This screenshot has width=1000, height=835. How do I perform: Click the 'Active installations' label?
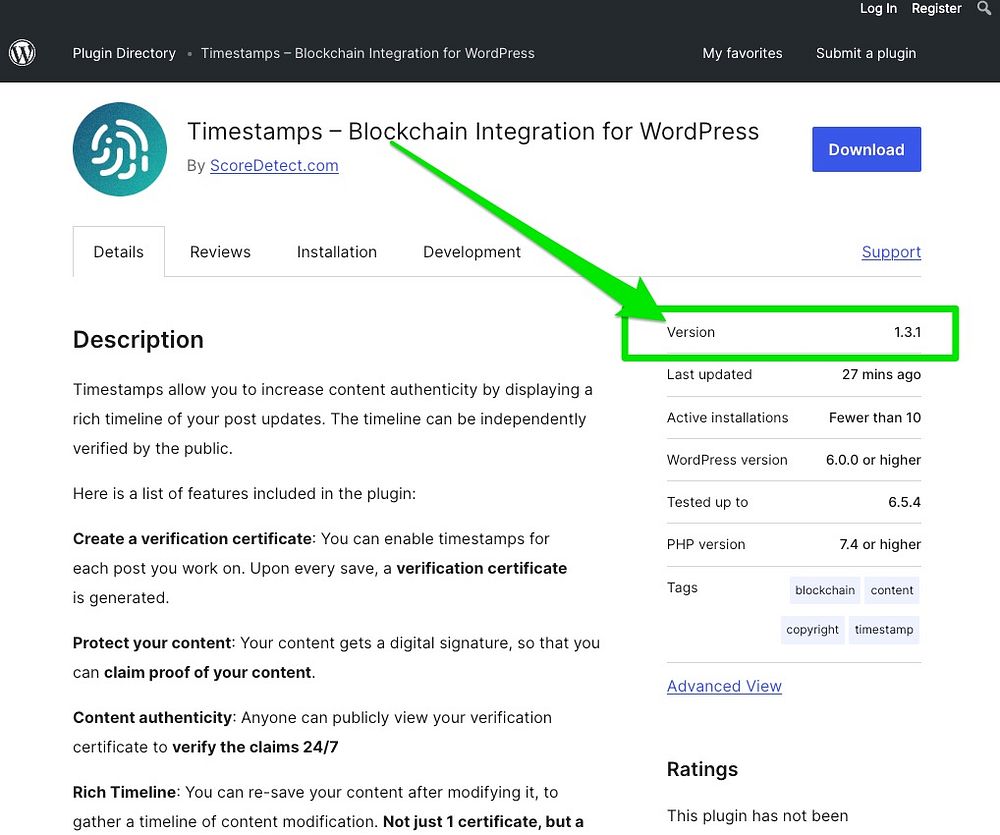(727, 417)
